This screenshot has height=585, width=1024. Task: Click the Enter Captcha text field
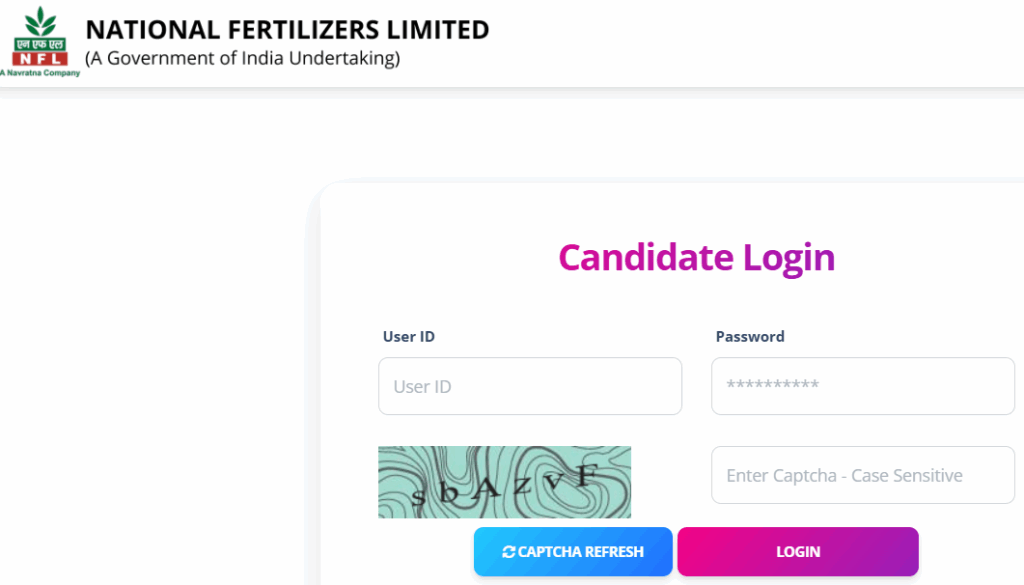coord(862,475)
